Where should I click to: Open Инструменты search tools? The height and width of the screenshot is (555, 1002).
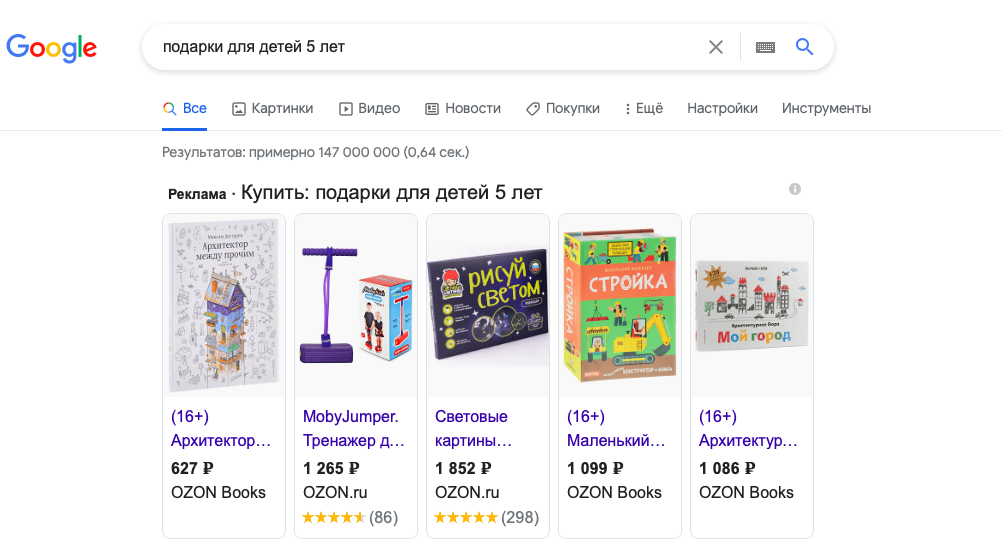(x=826, y=108)
